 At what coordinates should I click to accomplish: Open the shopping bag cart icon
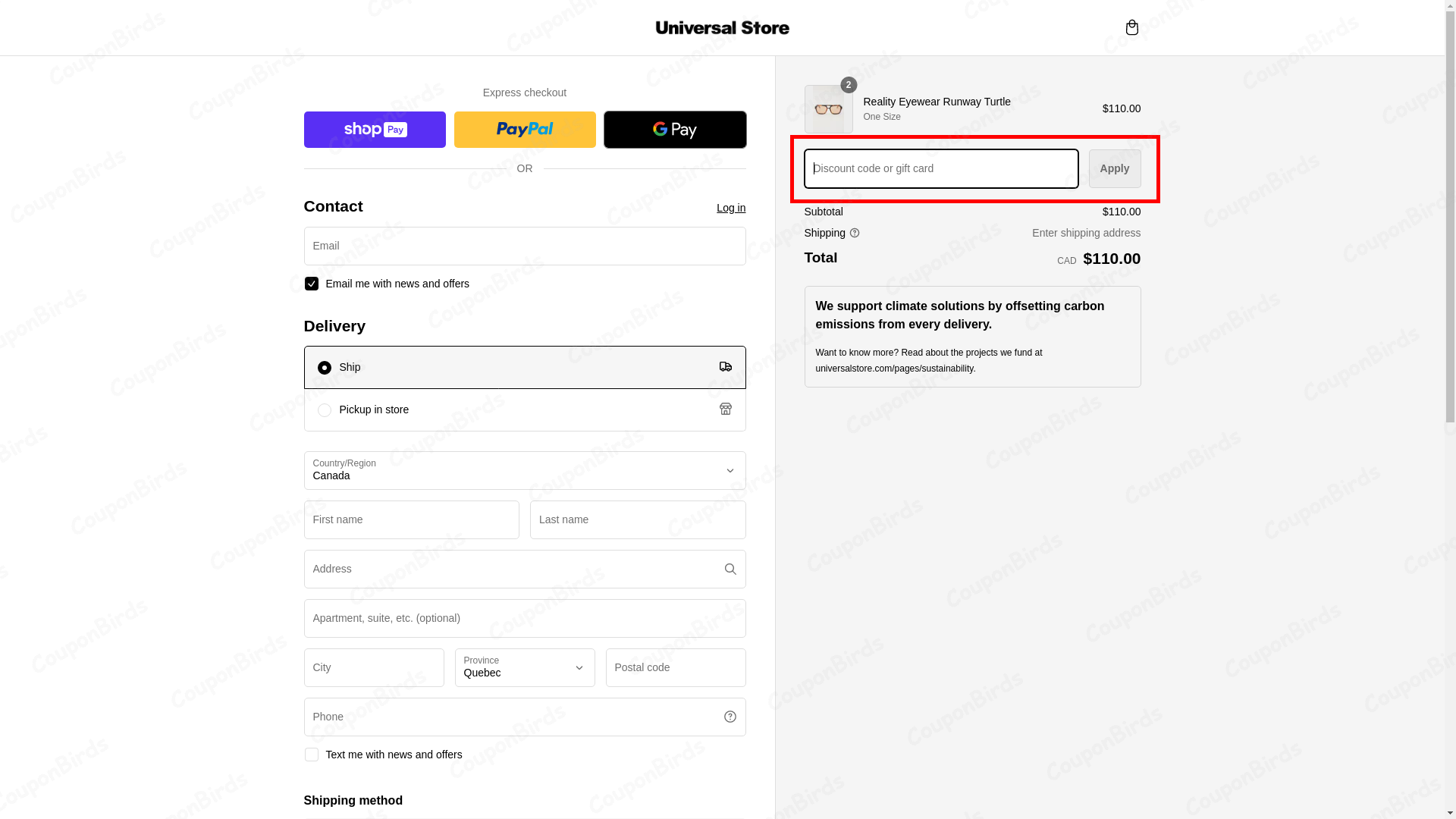point(1131,27)
